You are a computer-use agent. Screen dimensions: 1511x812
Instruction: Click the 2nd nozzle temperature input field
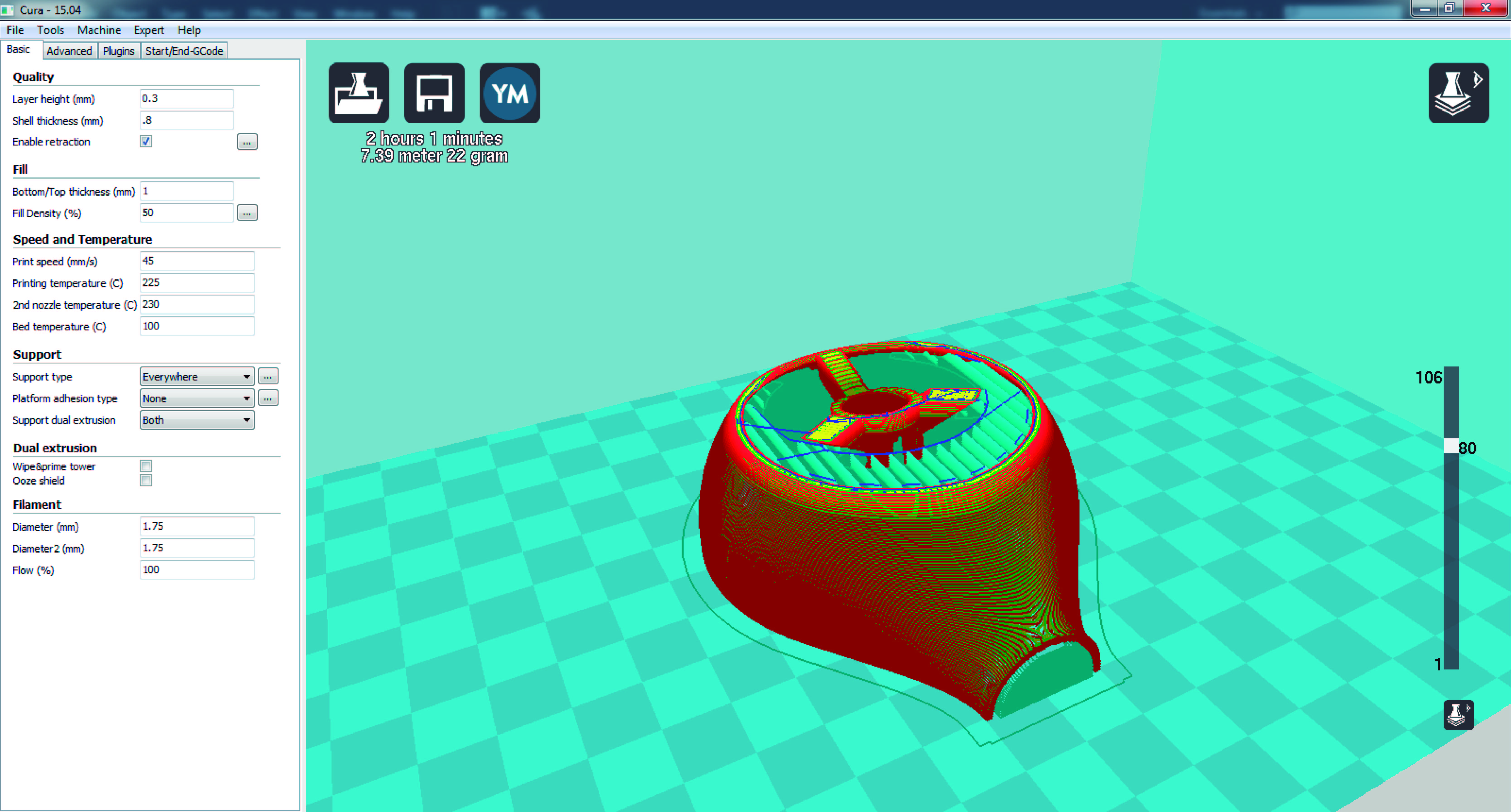pos(197,305)
